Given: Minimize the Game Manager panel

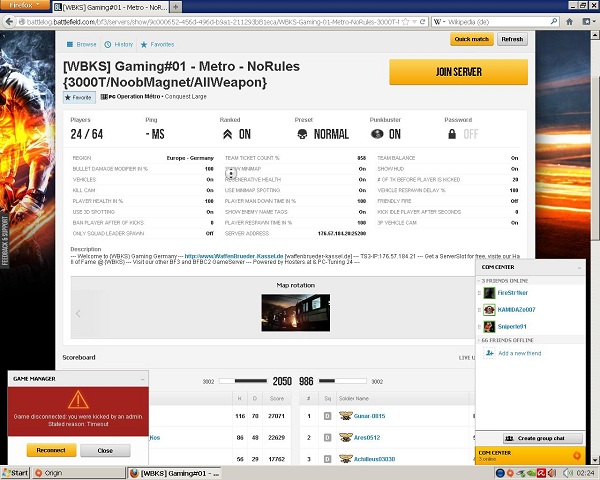Looking at the screenshot, I should pyautogui.click(x=143, y=379).
